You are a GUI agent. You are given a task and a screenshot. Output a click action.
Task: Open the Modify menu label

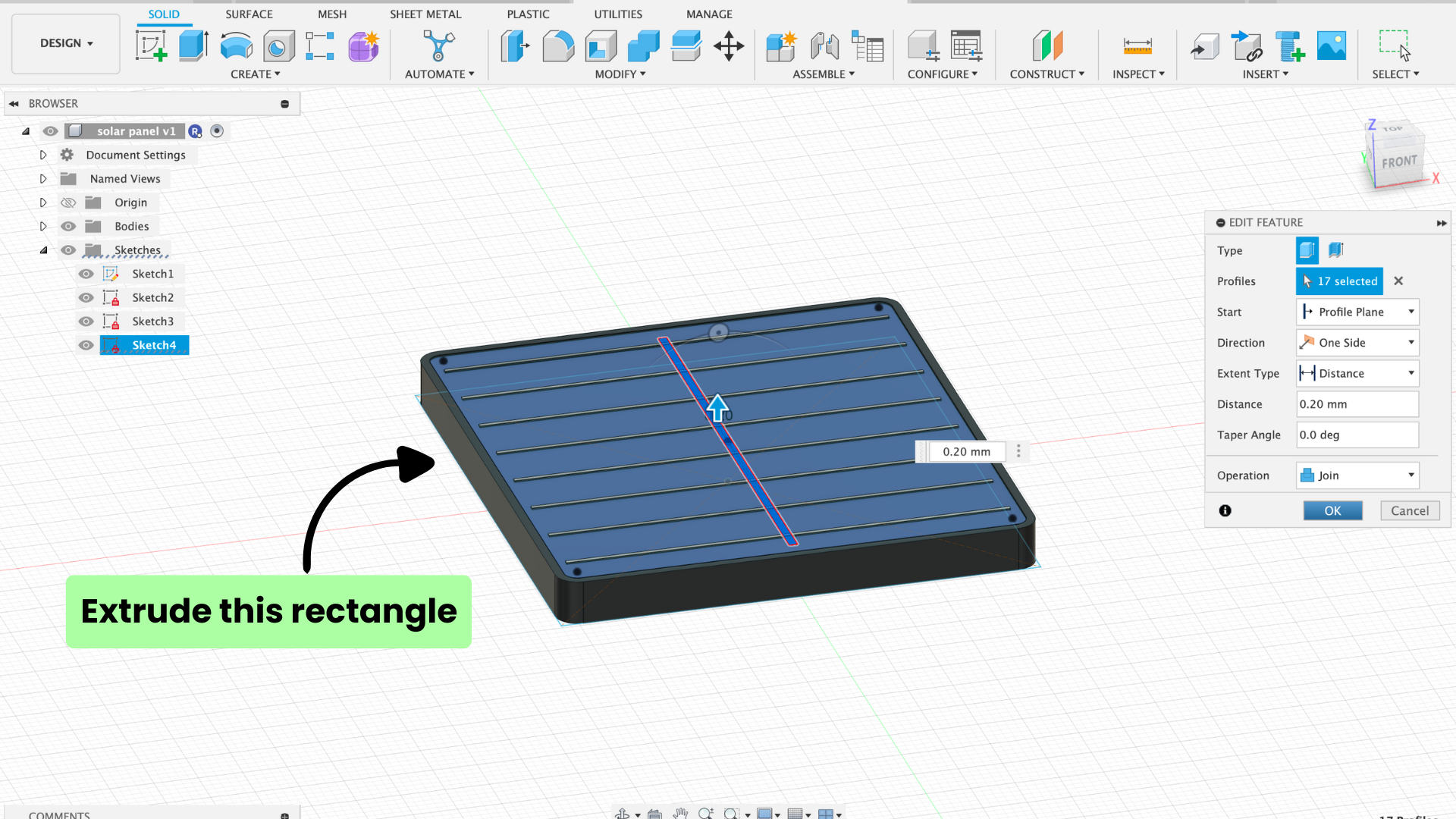[x=620, y=74]
